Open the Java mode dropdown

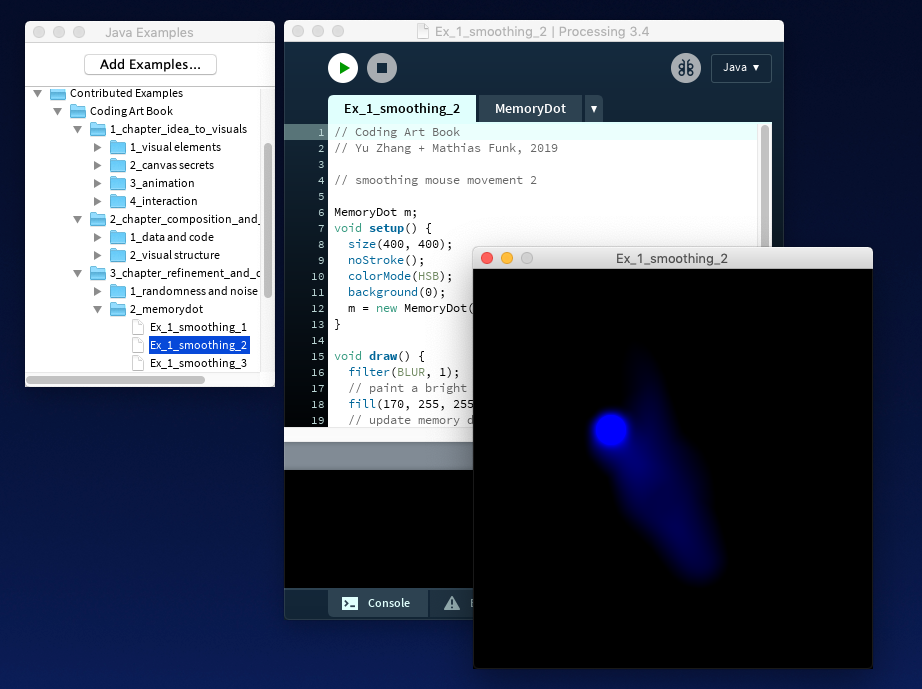[x=741, y=68]
